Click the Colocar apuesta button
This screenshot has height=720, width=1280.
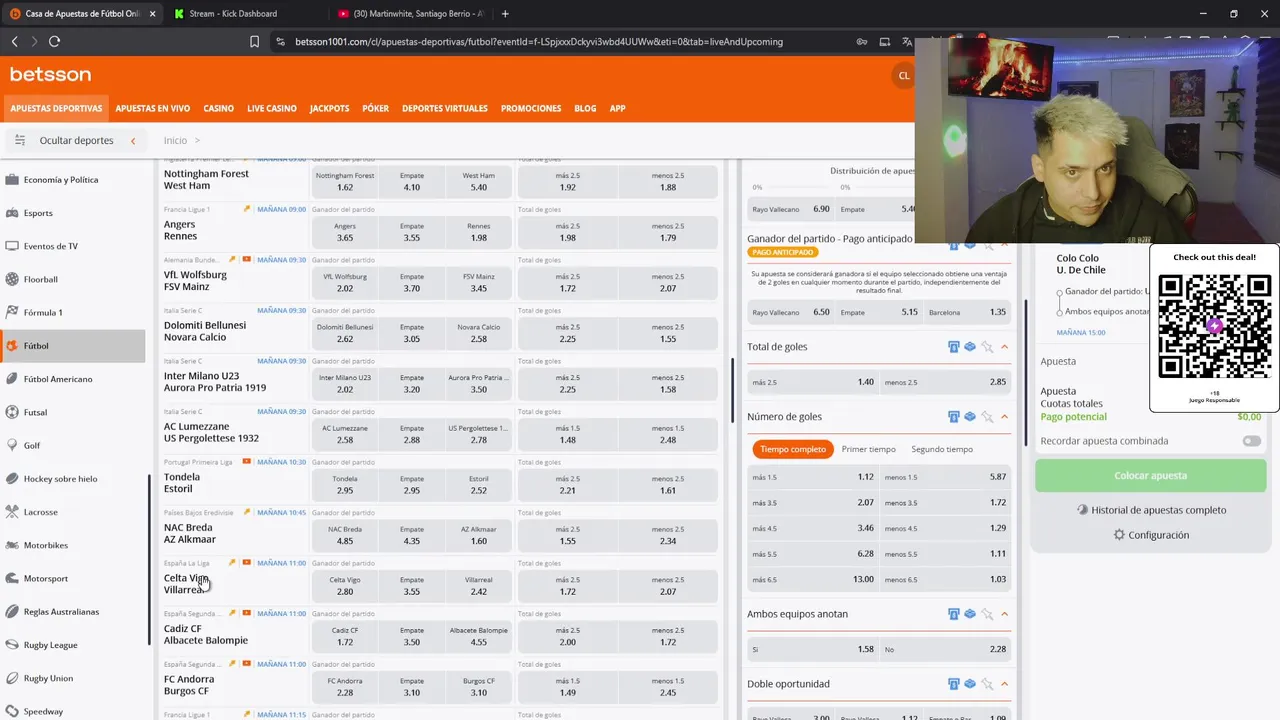(x=1150, y=476)
